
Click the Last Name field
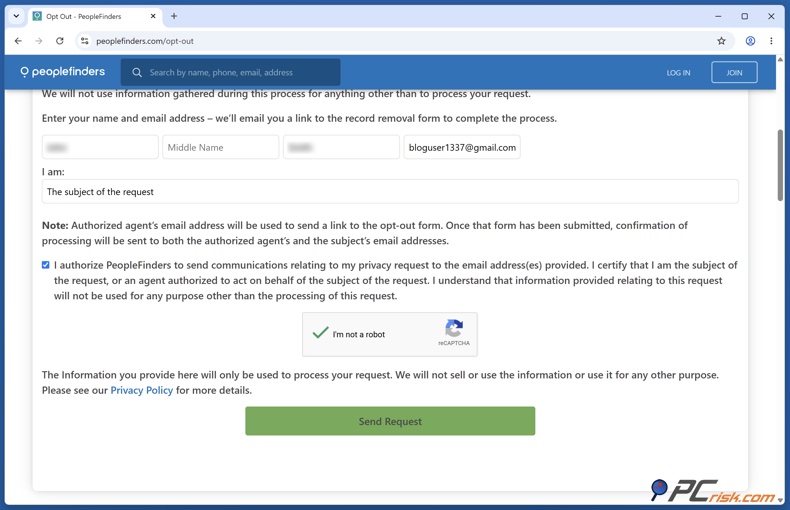pos(341,147)
